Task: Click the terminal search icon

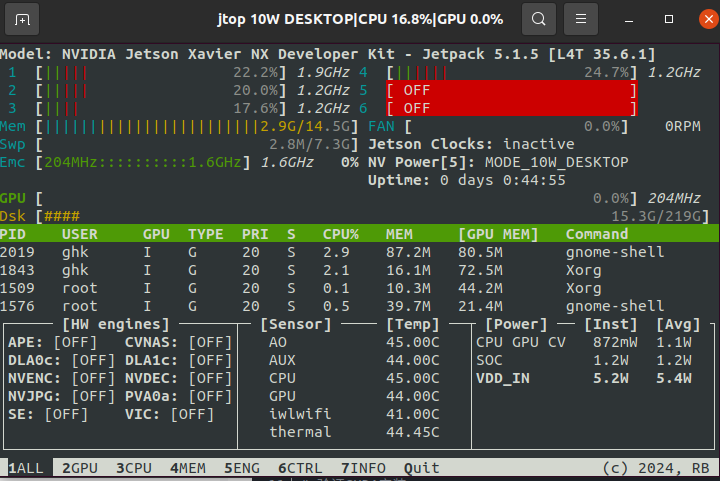Action: tap(539, 19)
